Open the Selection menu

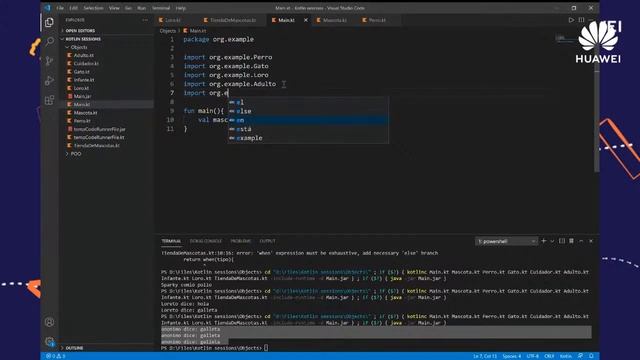pos(93,8)
